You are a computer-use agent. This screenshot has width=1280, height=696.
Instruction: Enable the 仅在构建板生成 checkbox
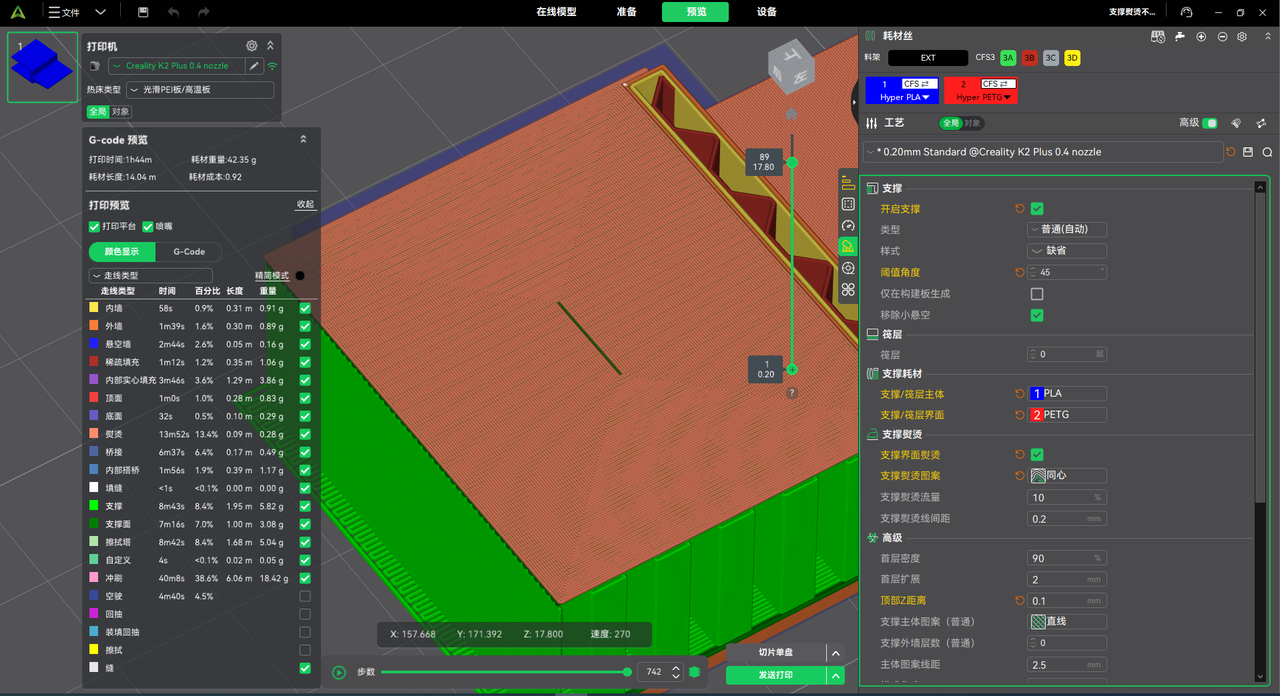(1037, 294)
